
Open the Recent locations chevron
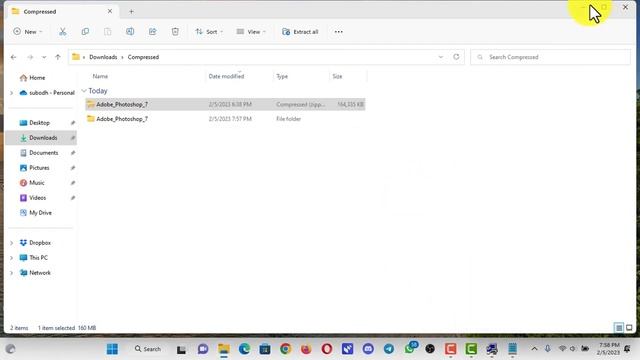click(44, 57)
